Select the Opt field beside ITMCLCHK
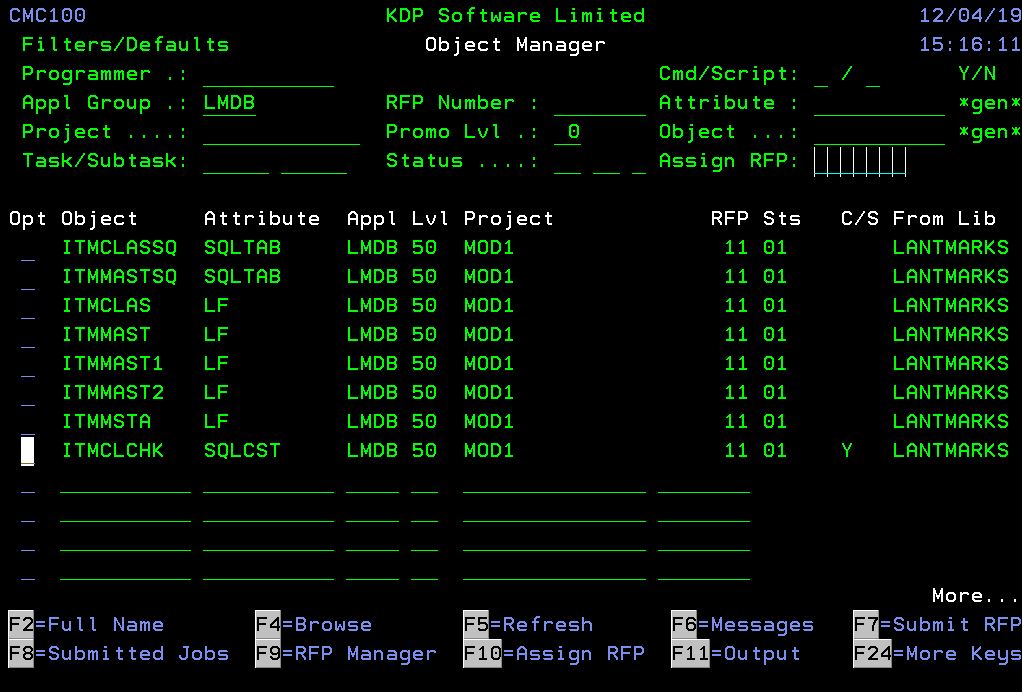The width and height of the screenshot is (1022, 692). pos(28,451)
